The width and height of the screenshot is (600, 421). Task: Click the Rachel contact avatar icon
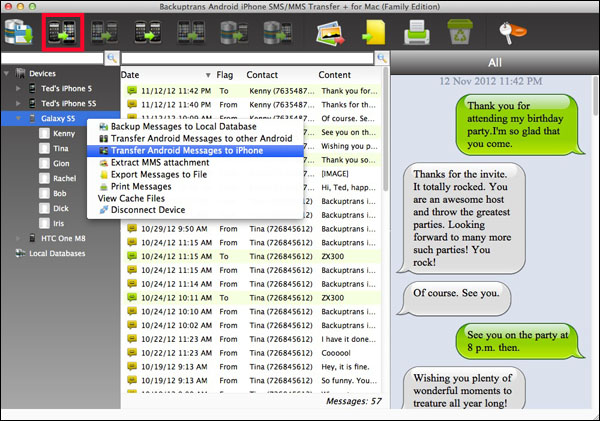coord(44,178)
